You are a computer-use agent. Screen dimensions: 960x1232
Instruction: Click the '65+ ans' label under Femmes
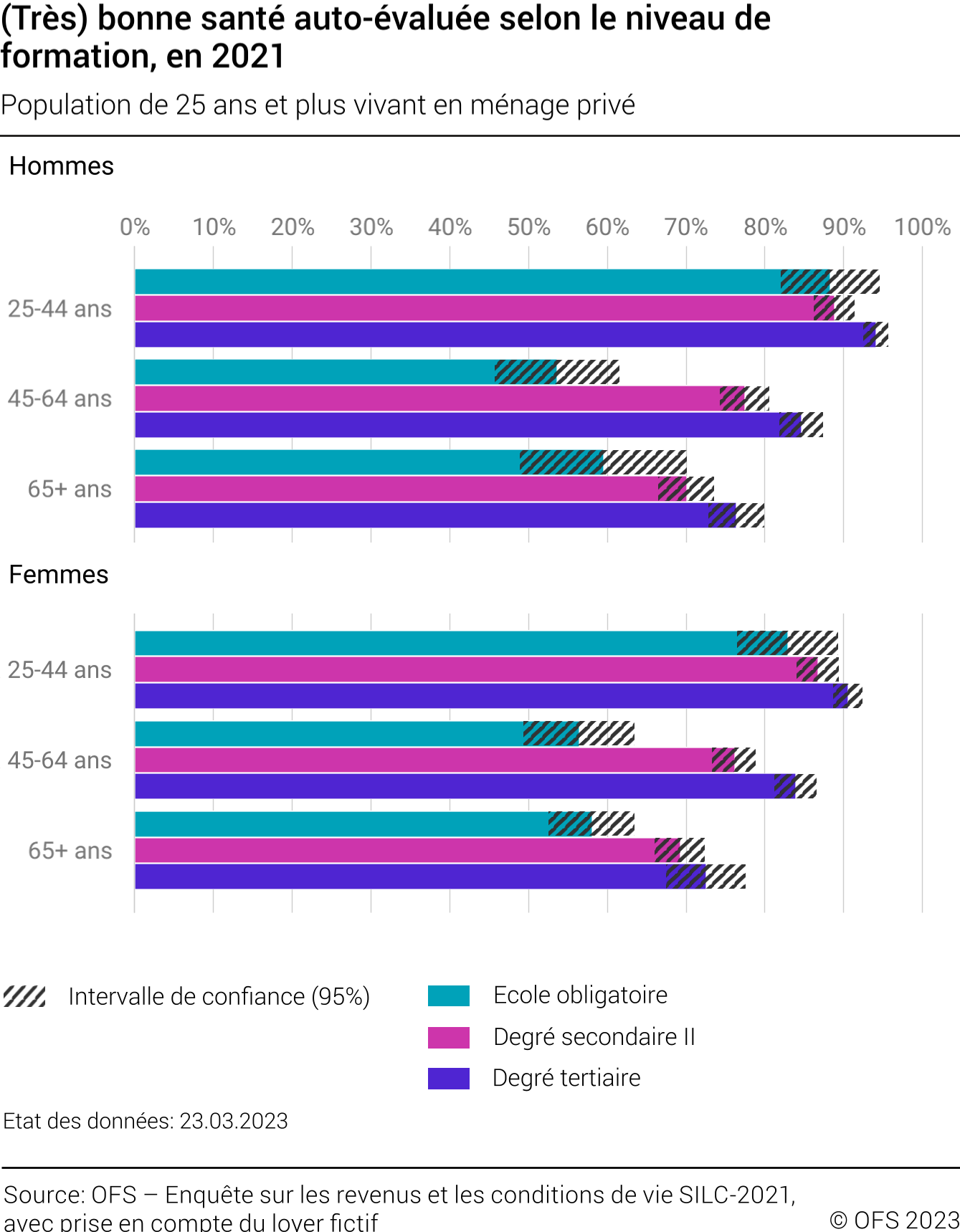(70, 851)
